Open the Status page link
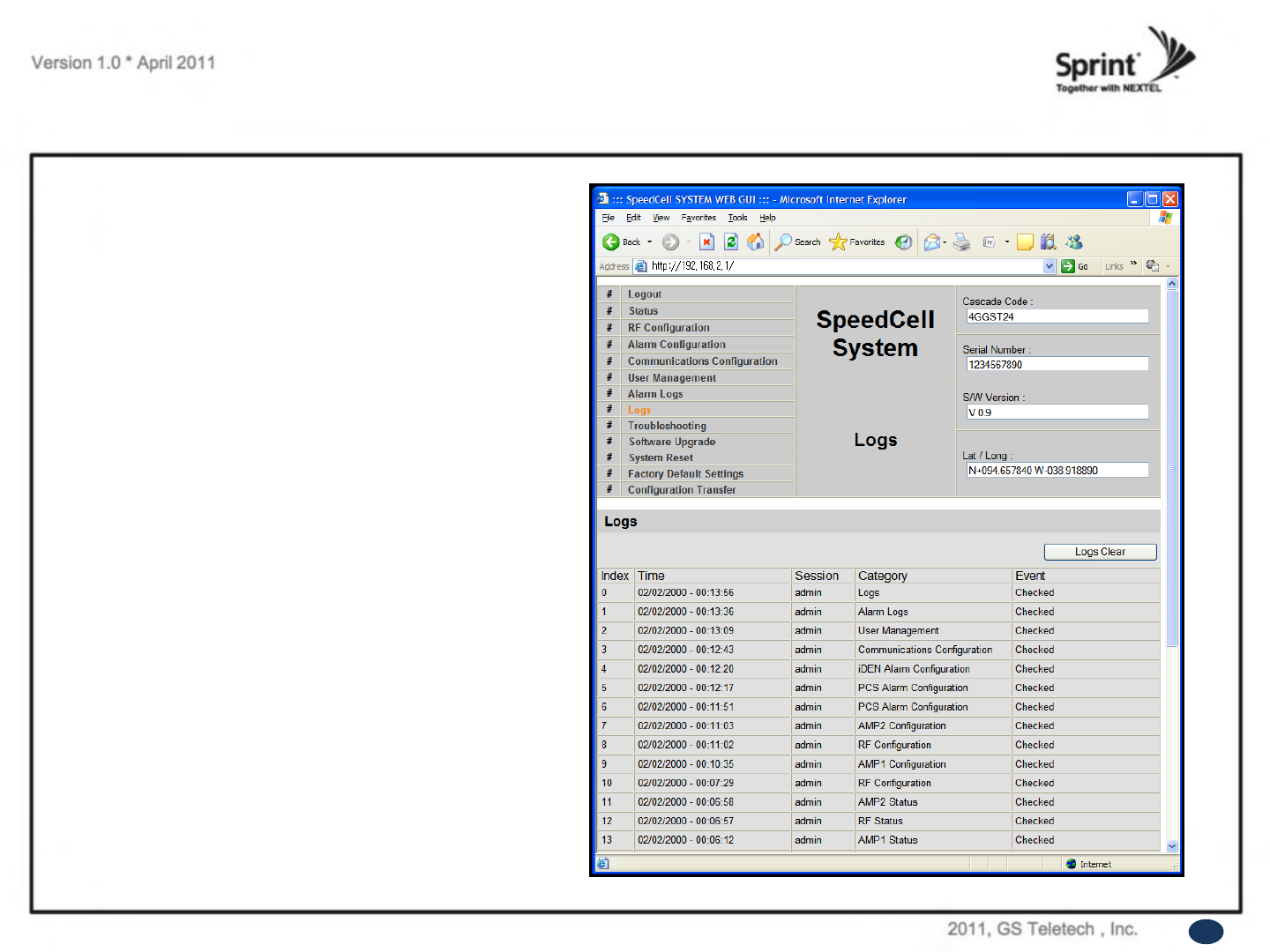Image resolution: width=1270 pixels, height=952 pixels. pos(644,311)
